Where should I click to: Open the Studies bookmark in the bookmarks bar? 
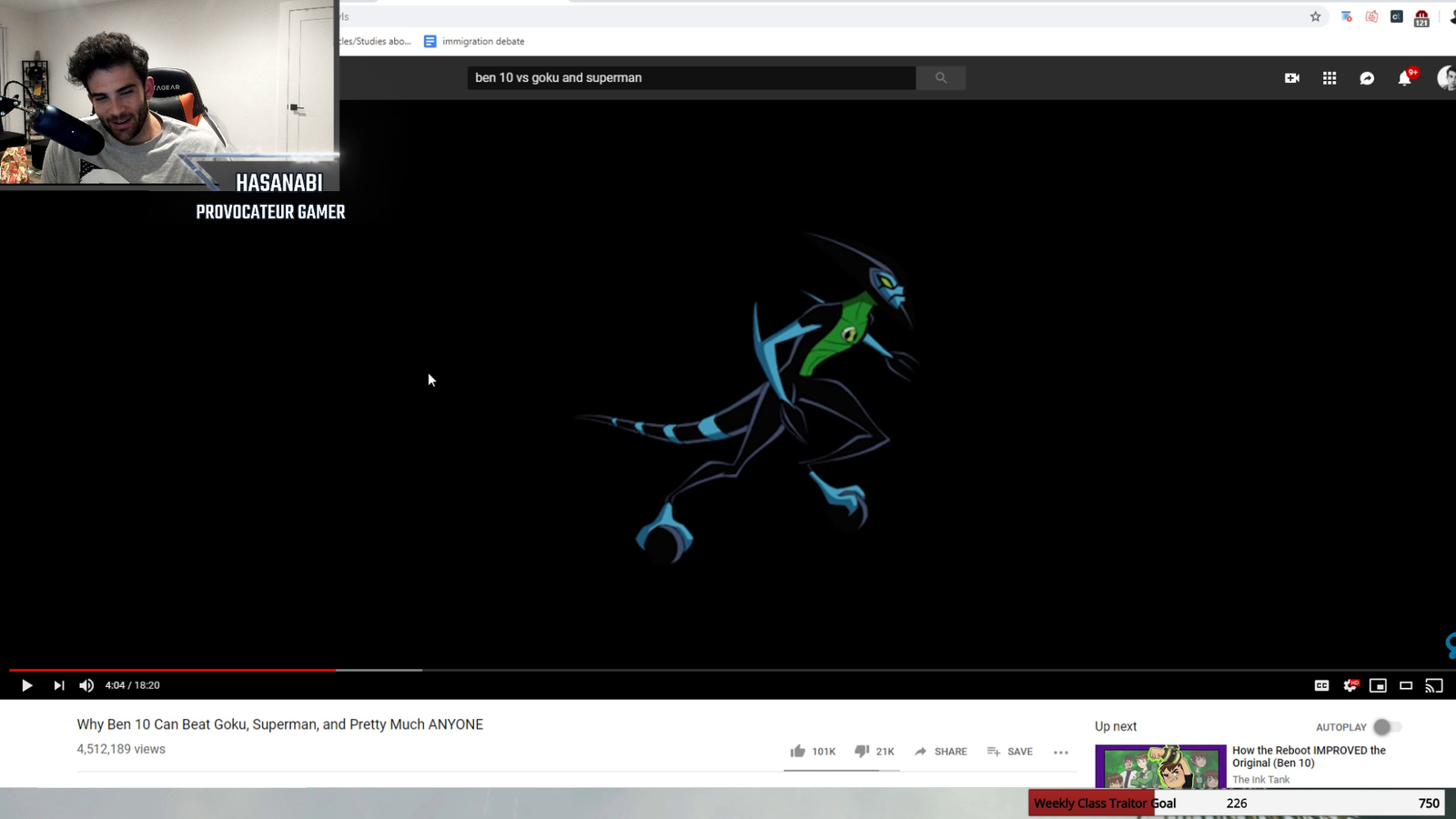point(376,41)
